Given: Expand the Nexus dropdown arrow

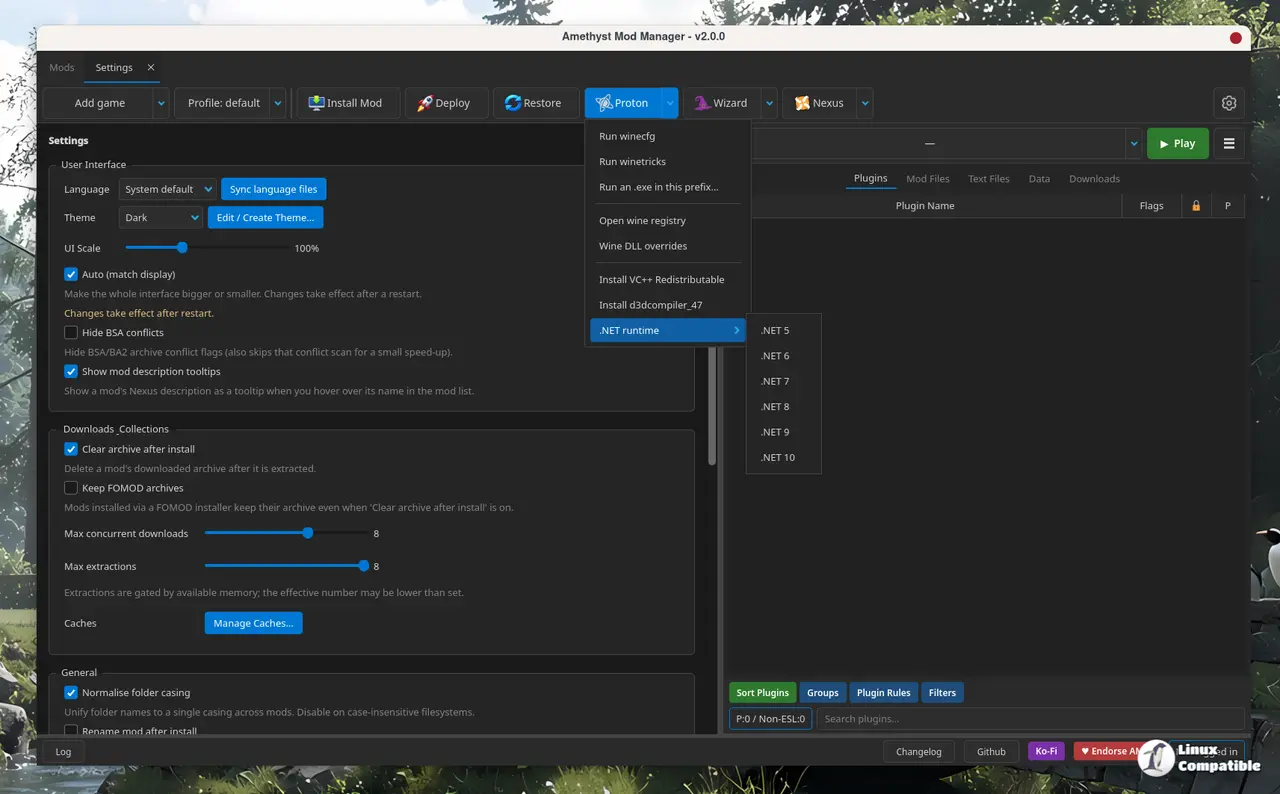Looking at the screenshot, I should click(865, 103).
